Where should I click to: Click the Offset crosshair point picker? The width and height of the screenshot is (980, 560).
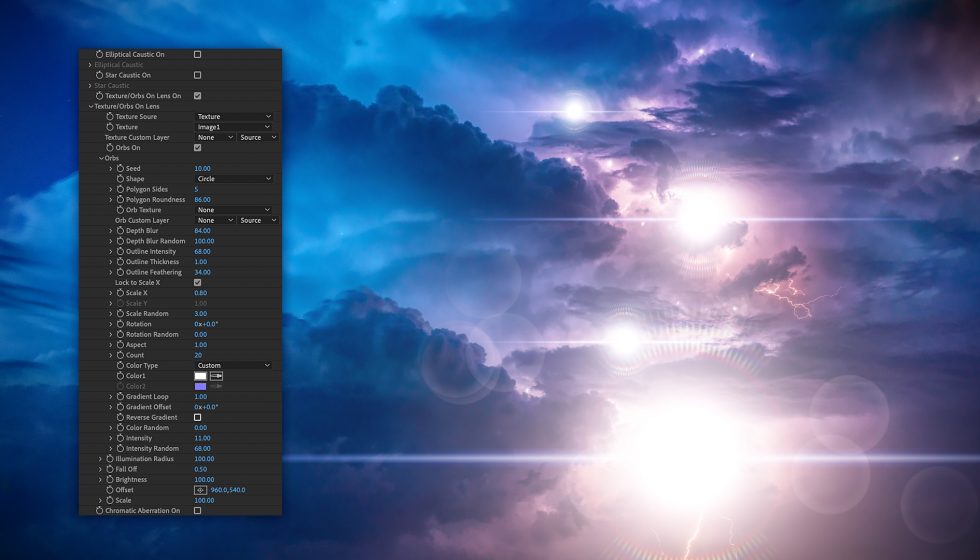[201, 490]
